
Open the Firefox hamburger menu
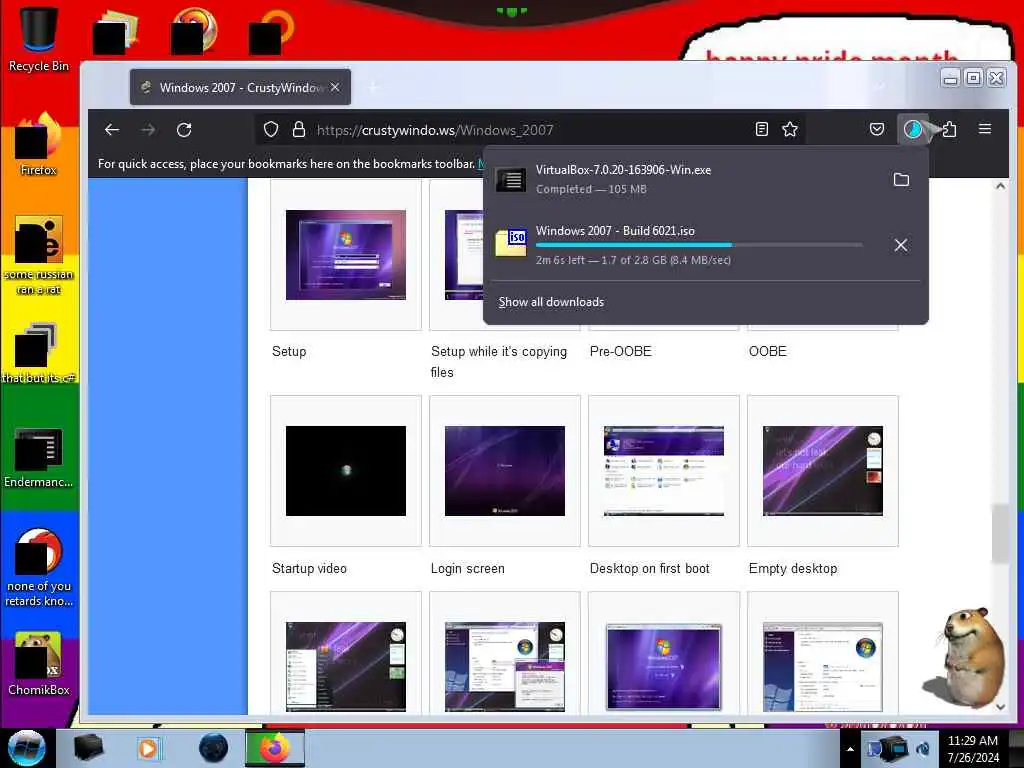point(985,129)
